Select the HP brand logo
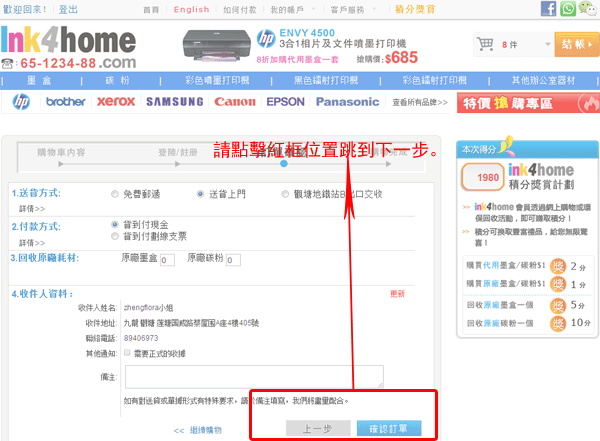600x441 pixels. tap(21, 102)
